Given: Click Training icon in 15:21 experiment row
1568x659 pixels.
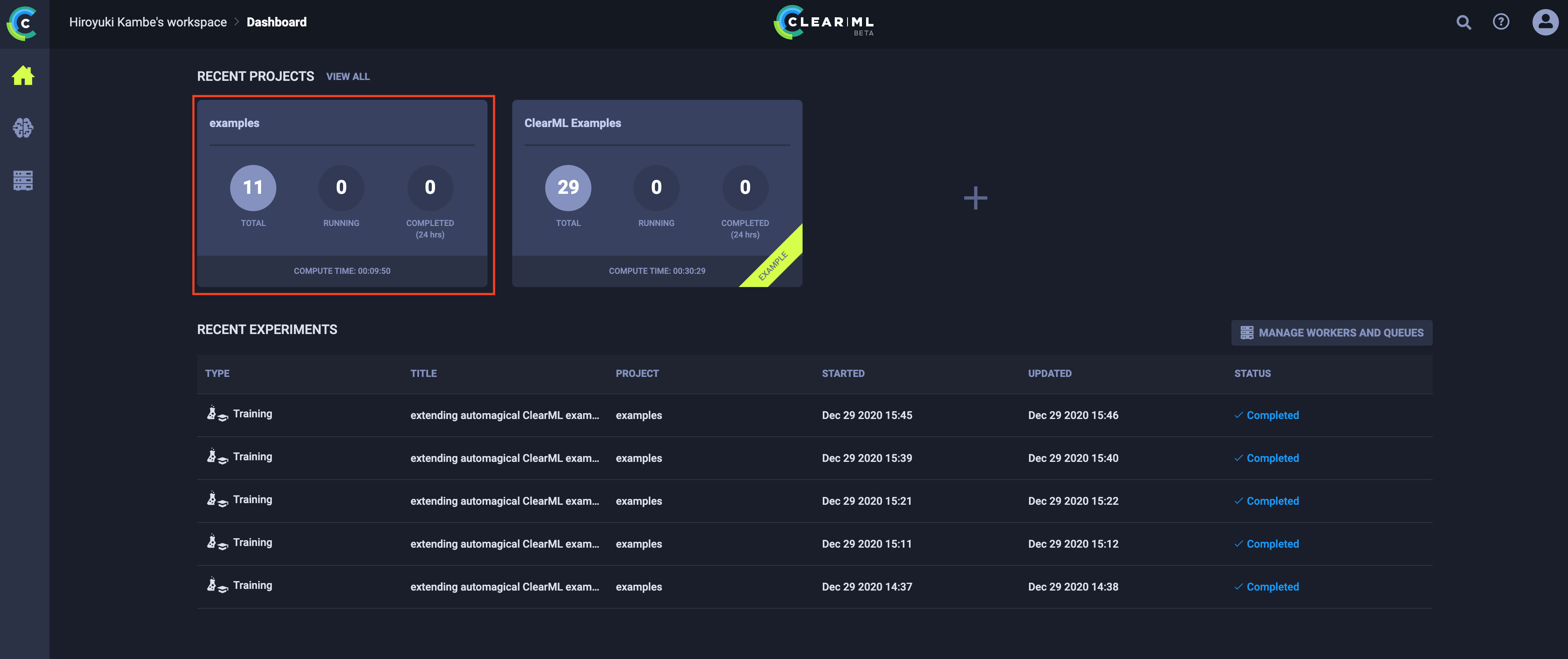Looking at the screenshot, I should point(217,499).
